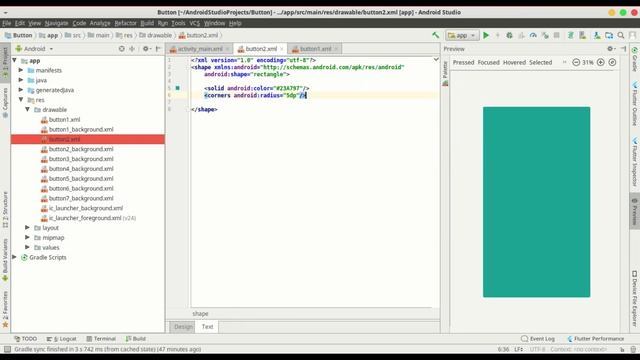Zoom in preview with plus icon
The width and height of the screenshot is (640, 360).
[600, 62]
